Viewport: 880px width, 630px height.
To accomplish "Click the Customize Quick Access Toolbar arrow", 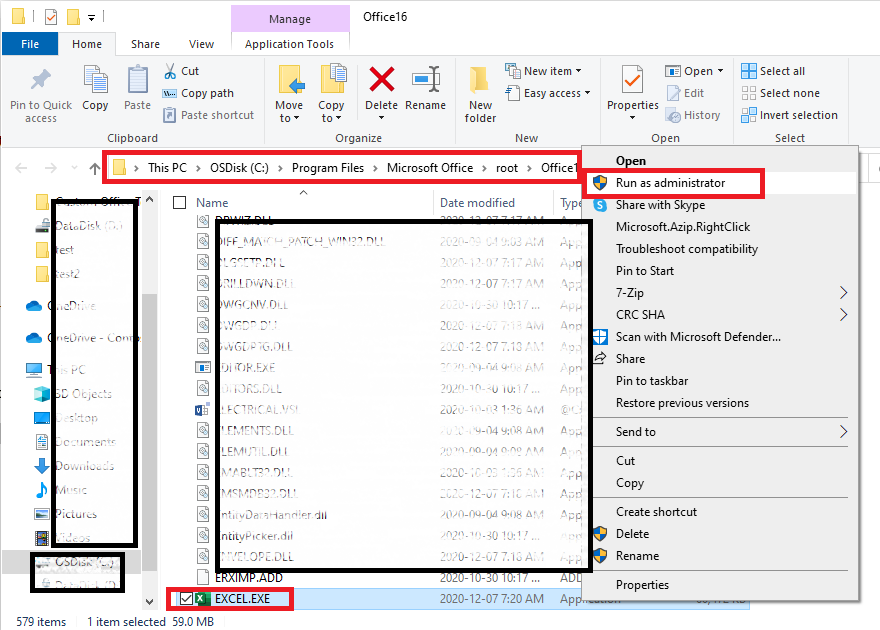I will pyautogui.click(x=91, y=18).
